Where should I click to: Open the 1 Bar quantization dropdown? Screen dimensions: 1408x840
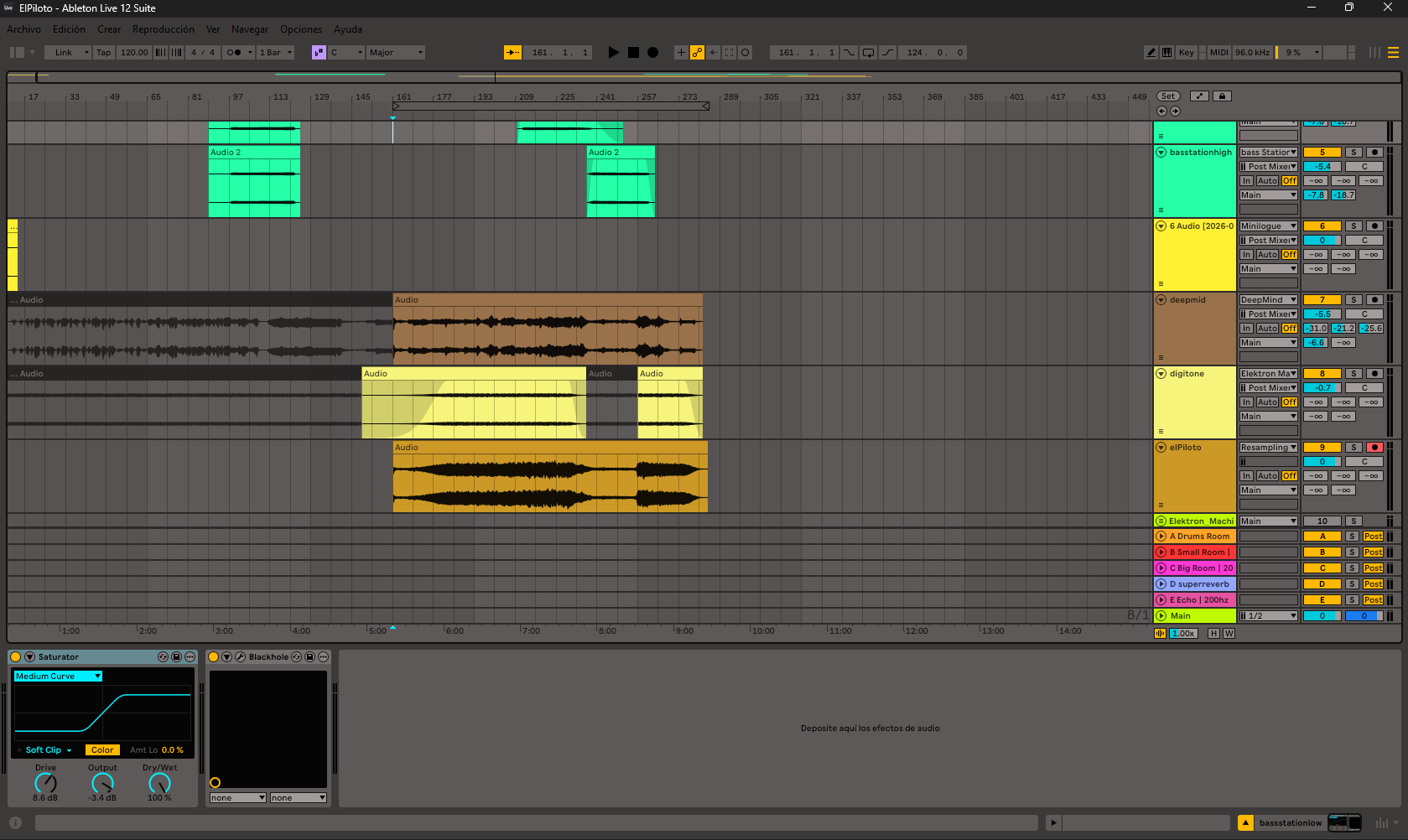276,52
